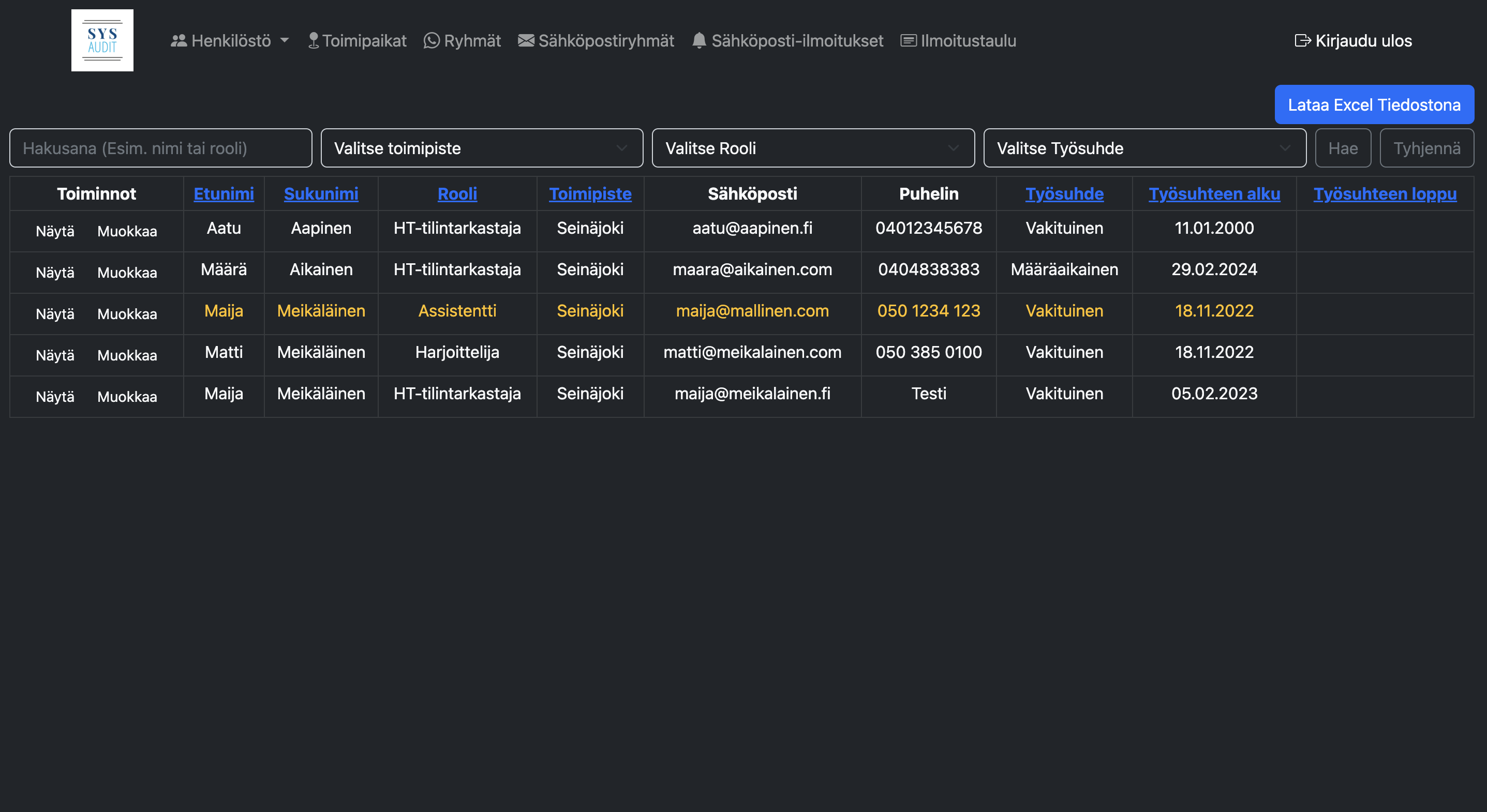Click Näytä for Maija the Assistentti

55,314
